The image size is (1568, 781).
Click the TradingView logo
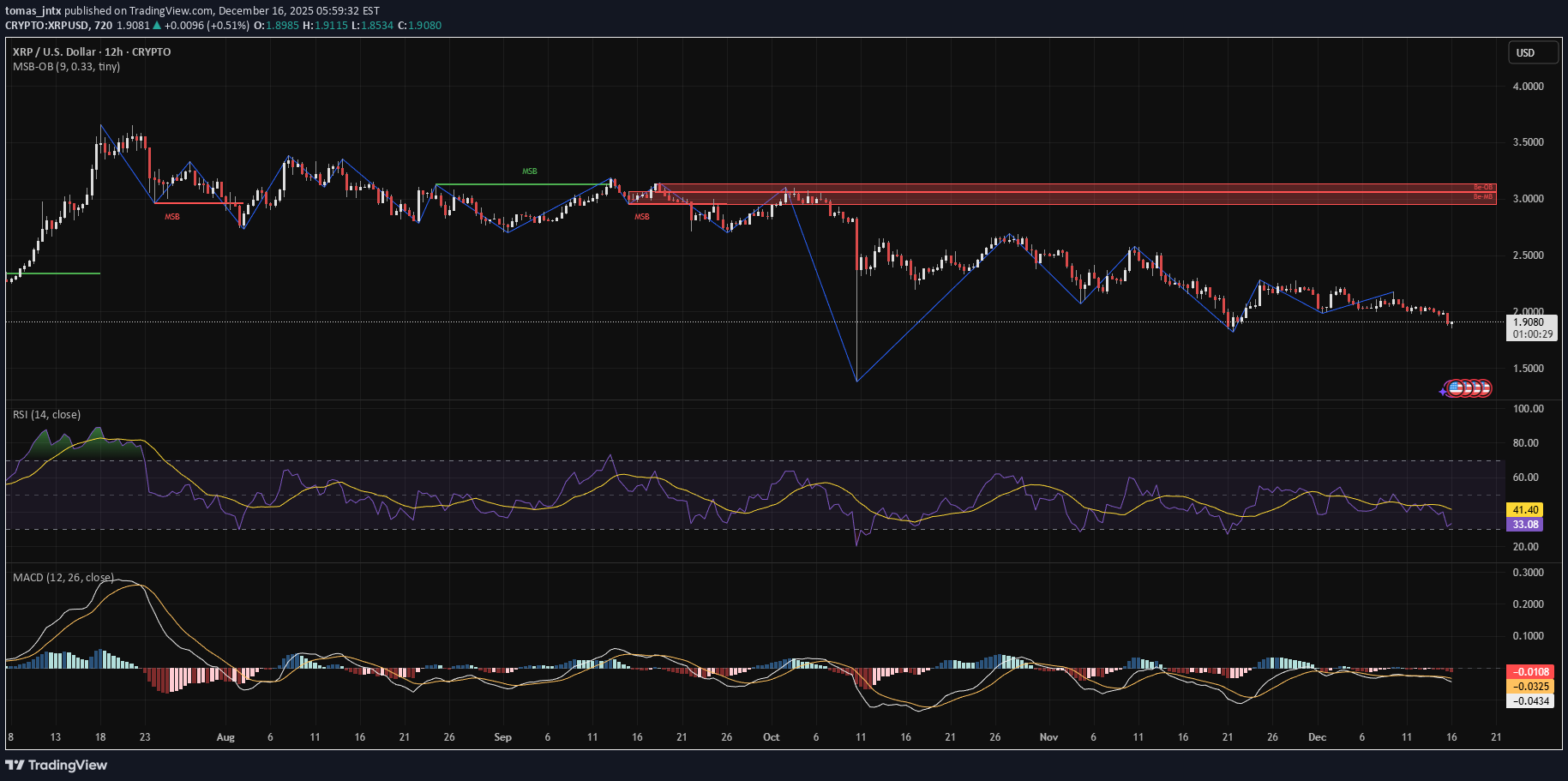pos(57,765)
